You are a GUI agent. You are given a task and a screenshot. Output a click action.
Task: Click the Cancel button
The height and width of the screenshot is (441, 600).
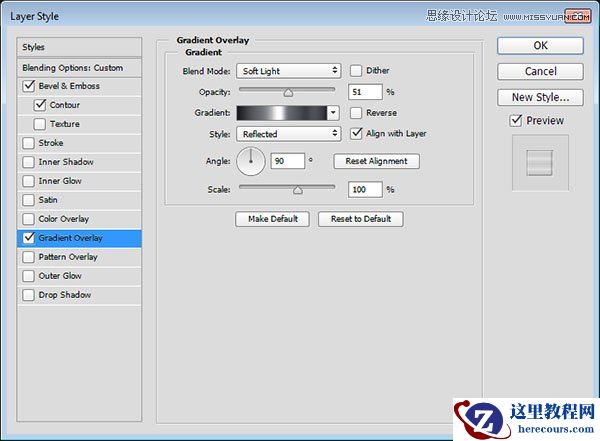[x=540, y=72]
